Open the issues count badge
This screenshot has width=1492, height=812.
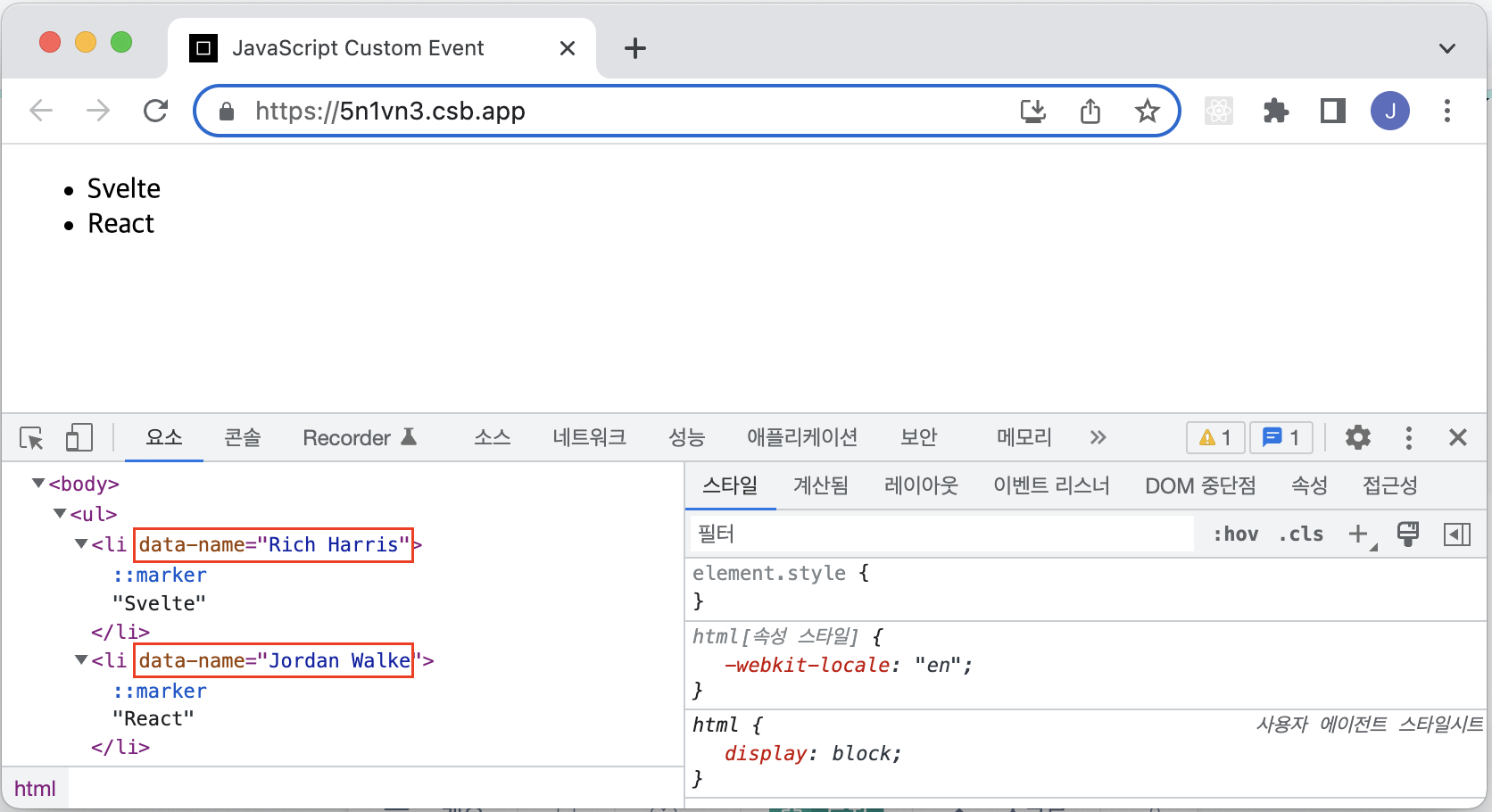click(x=1281, y=437)
